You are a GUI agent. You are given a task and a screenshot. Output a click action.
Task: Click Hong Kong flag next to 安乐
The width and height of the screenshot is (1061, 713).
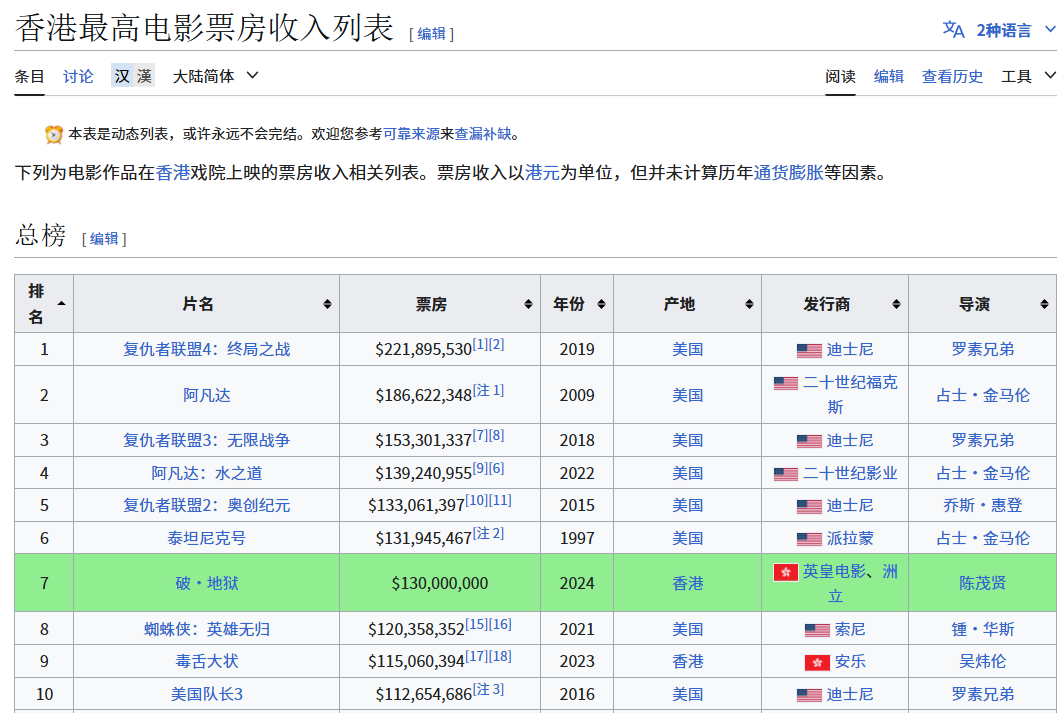[x=817, y=662]
